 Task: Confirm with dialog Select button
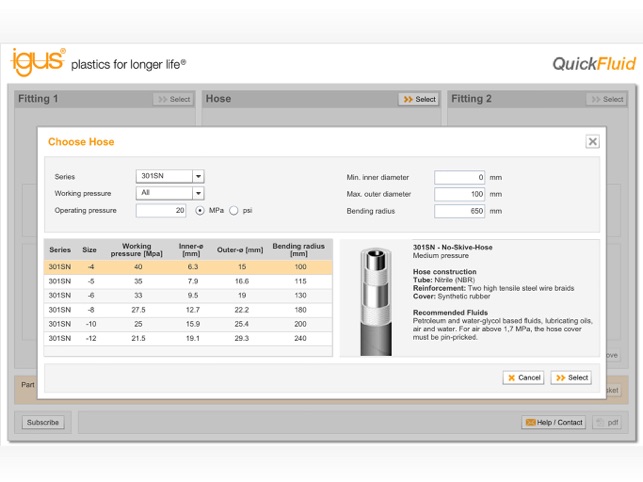[x=571, y=378]
